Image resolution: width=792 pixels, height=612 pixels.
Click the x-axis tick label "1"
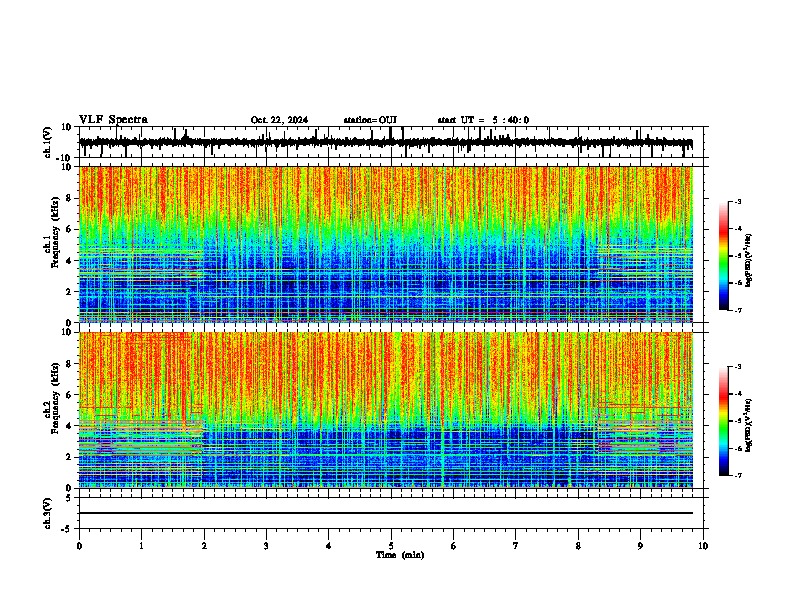(141, 546)
